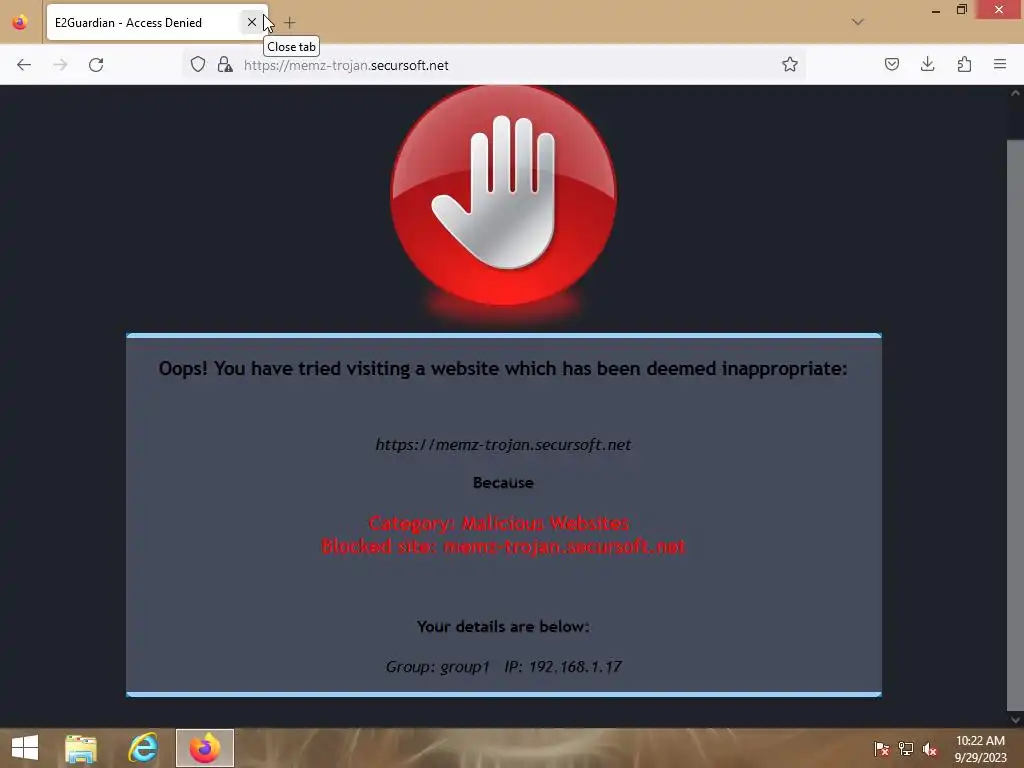Open the Windows Start menu

25,748
